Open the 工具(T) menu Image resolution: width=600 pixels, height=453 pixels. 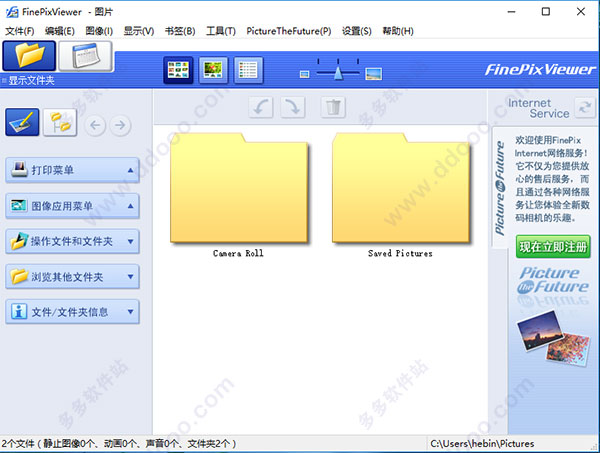click(221, 31)
